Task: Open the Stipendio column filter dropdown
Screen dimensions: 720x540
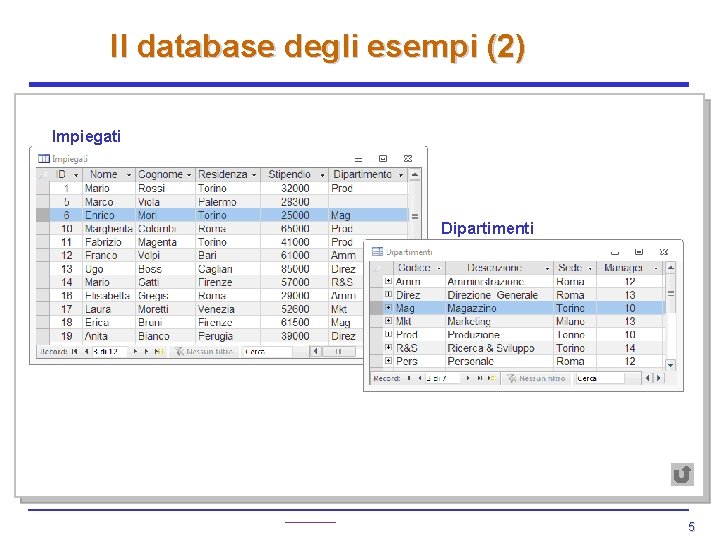Action: pyautogui.click(x=322, y=175)
